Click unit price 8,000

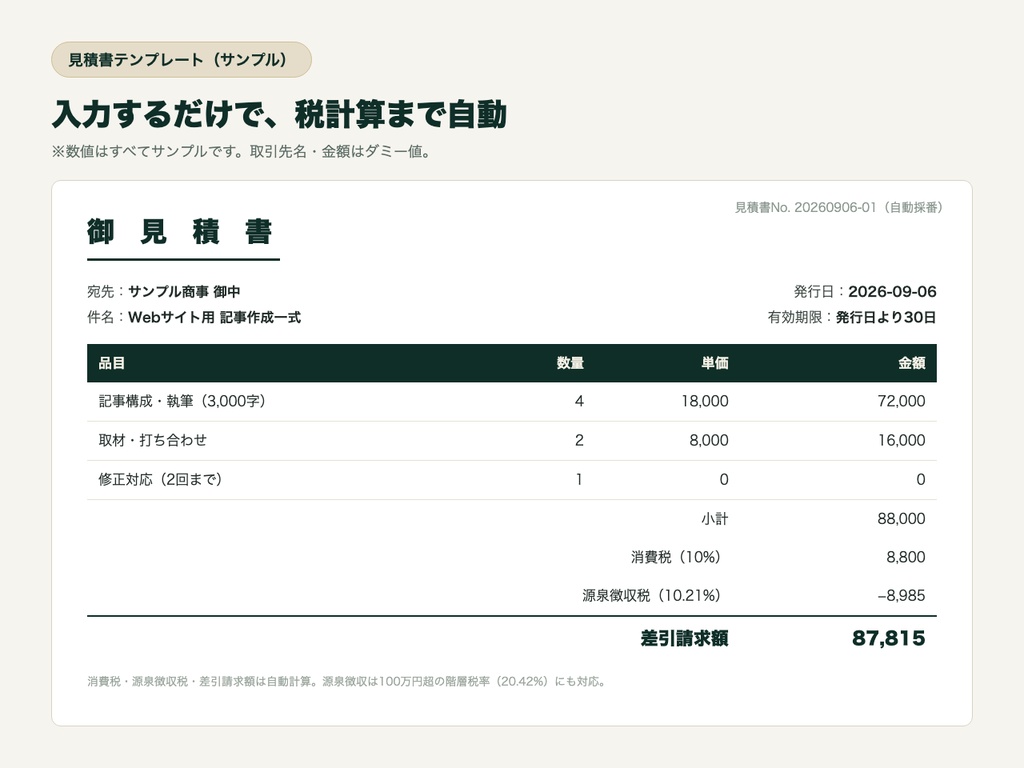coord(709,440)
